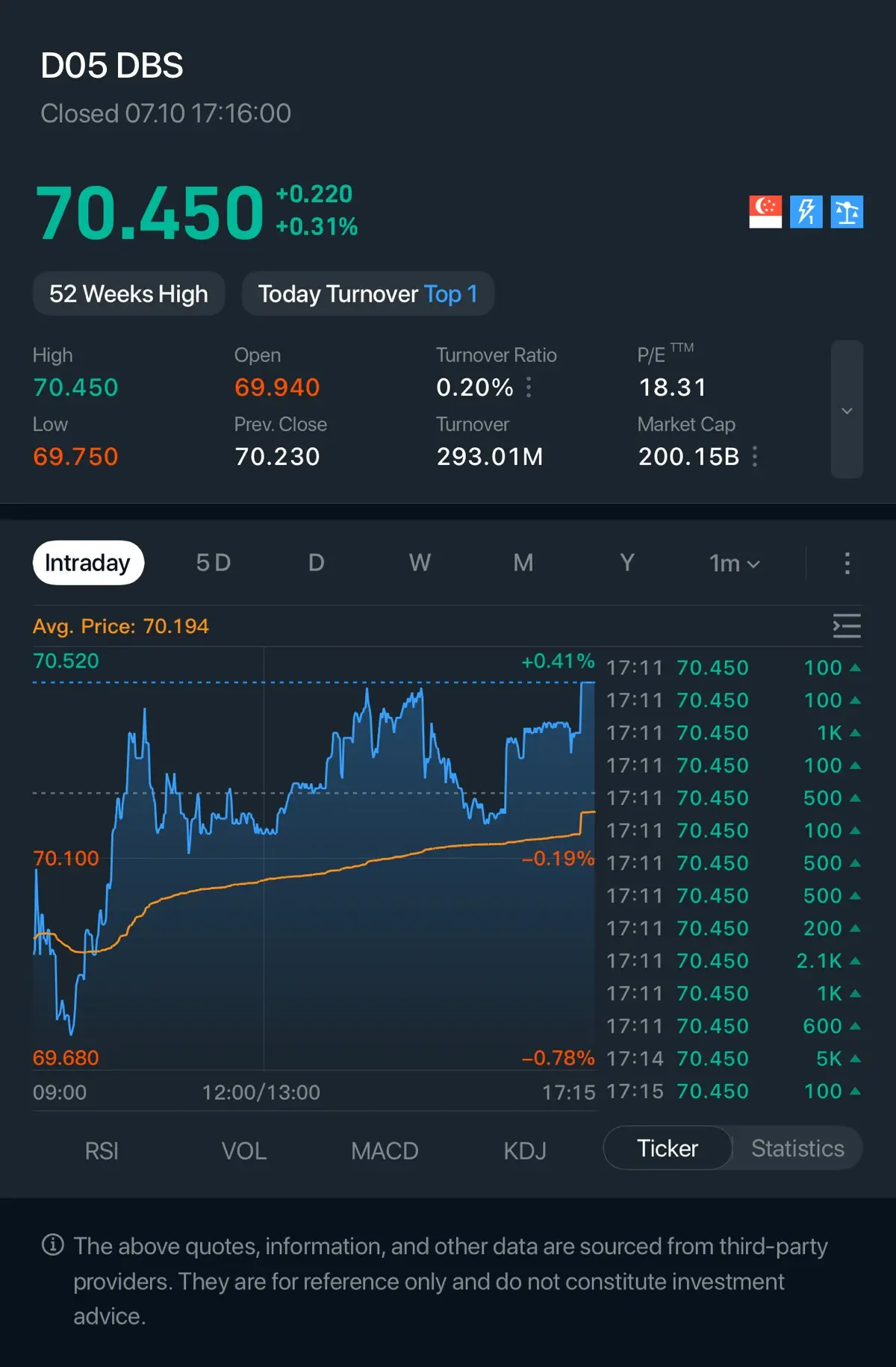This screenshot has width=896, height=1367.
Task: Switch to the Statistics segment
Action: (x=797, y=1148)
